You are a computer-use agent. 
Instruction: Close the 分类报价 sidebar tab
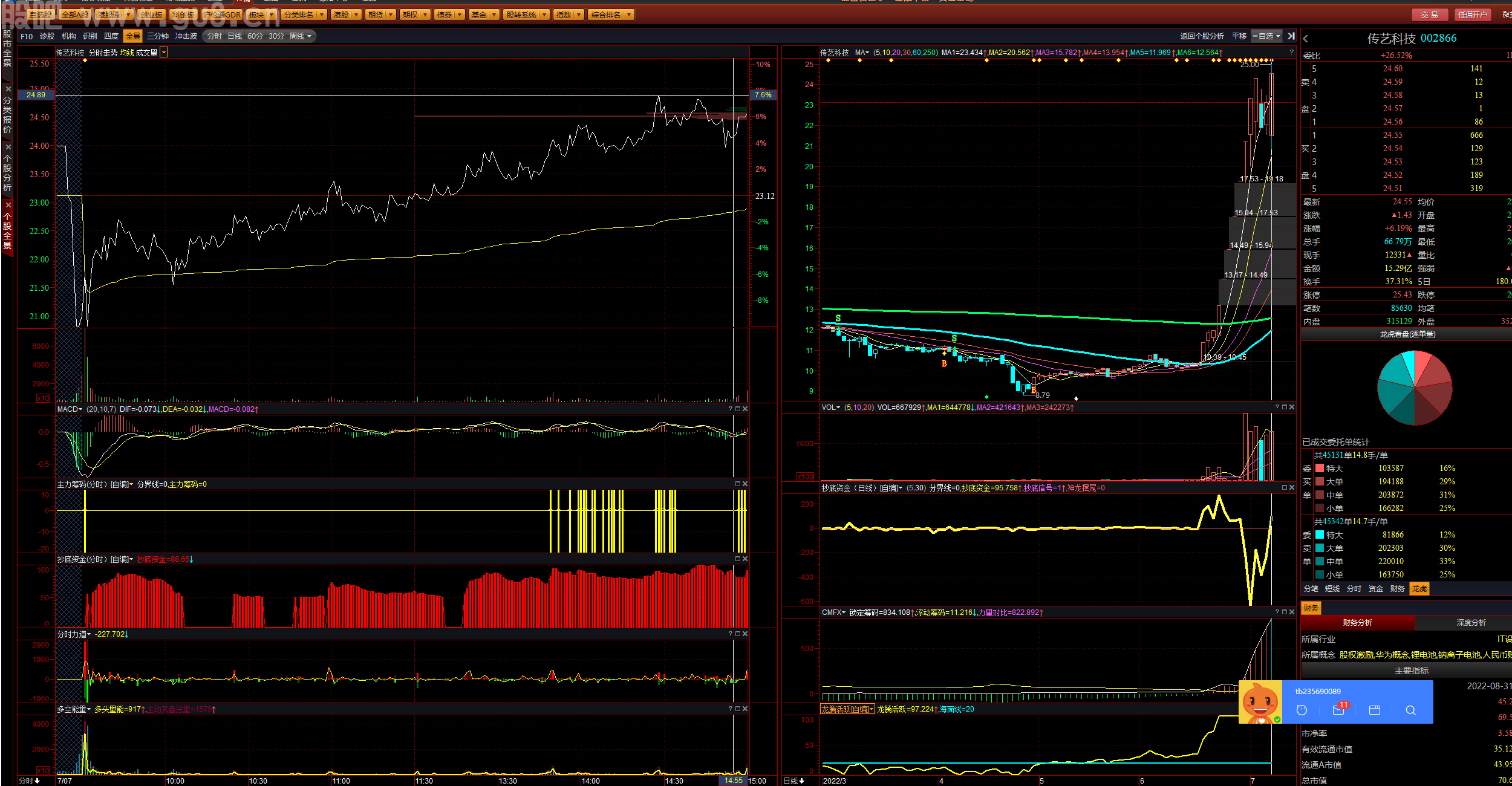(8, 88)
